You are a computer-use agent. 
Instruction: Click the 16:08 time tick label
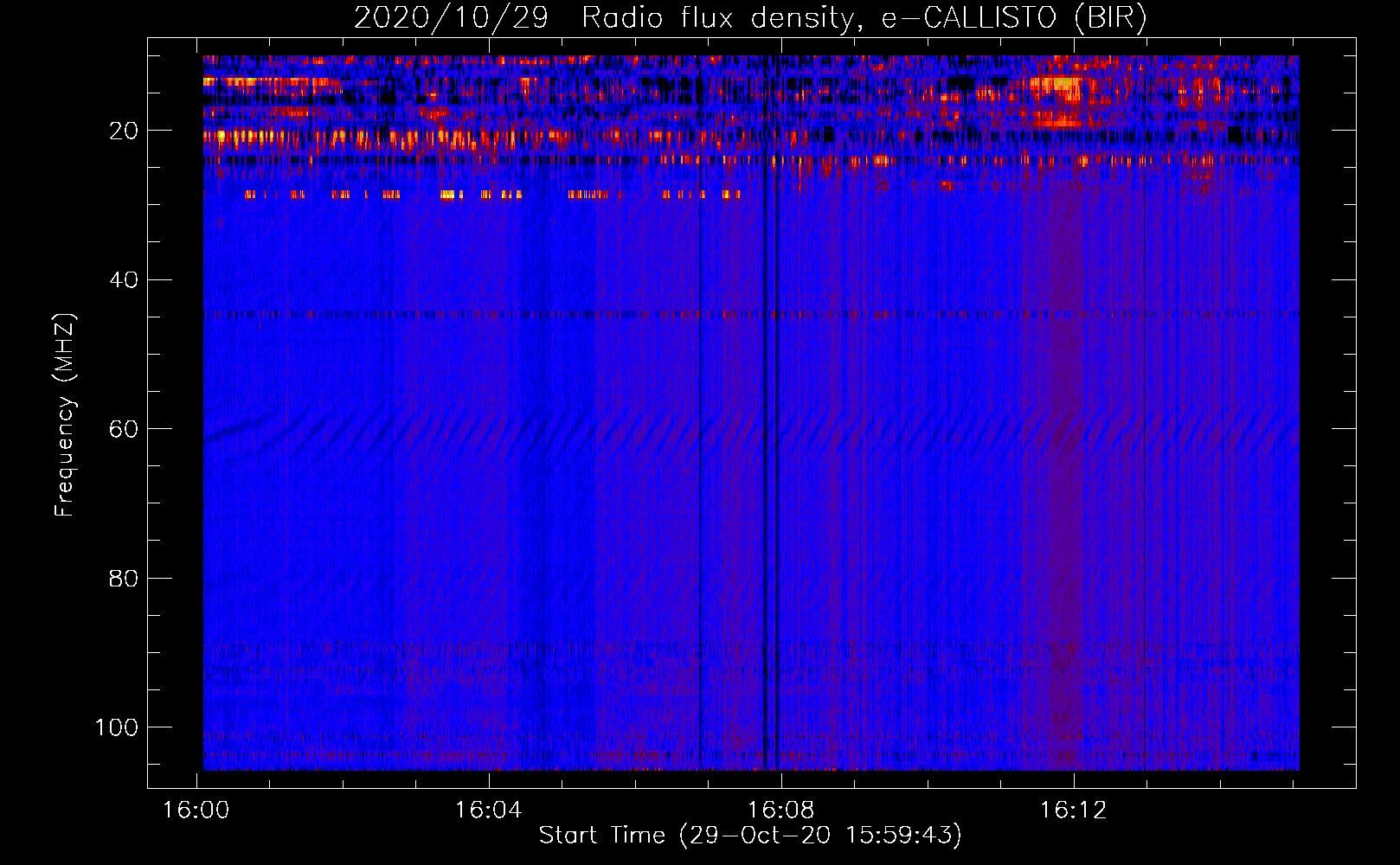[x=781, y=811]
